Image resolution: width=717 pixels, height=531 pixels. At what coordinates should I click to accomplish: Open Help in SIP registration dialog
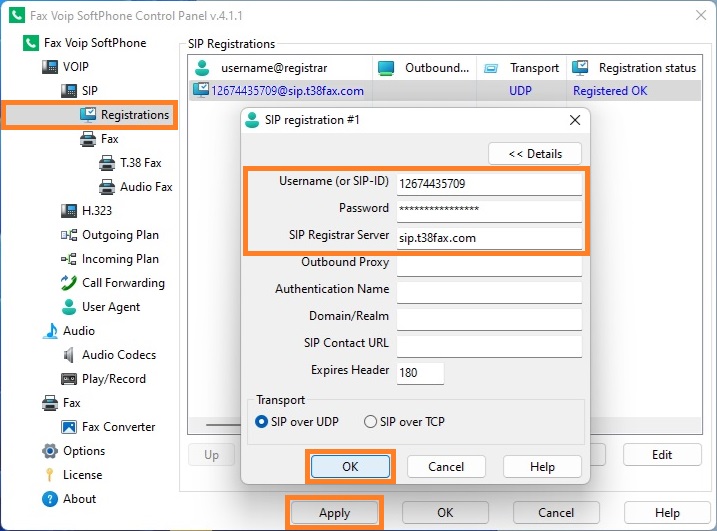click(542, 467)
